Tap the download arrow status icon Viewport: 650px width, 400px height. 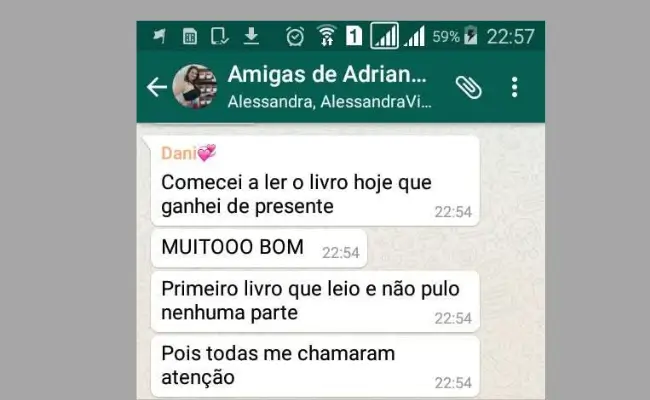click(251, 36)
